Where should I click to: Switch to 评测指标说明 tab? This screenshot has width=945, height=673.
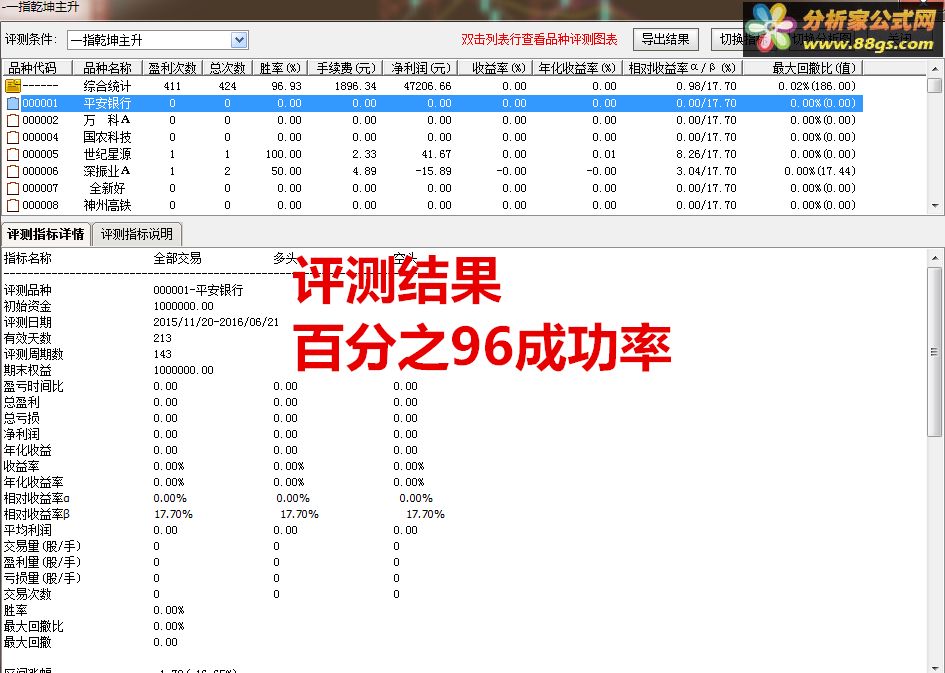(x=137, y=234)
